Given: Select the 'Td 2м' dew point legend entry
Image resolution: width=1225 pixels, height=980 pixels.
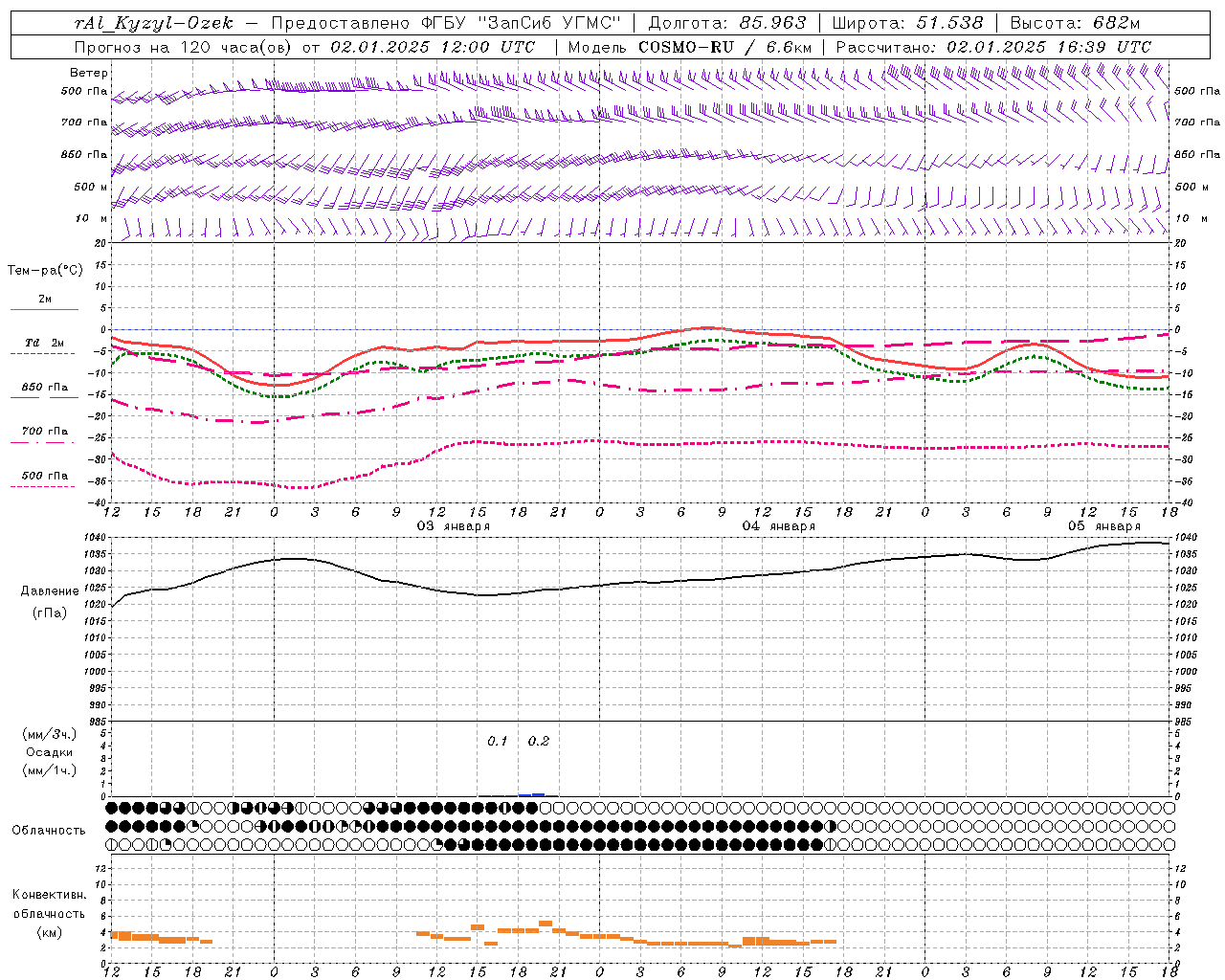Looking at the screenshot, I should (44, 343).
